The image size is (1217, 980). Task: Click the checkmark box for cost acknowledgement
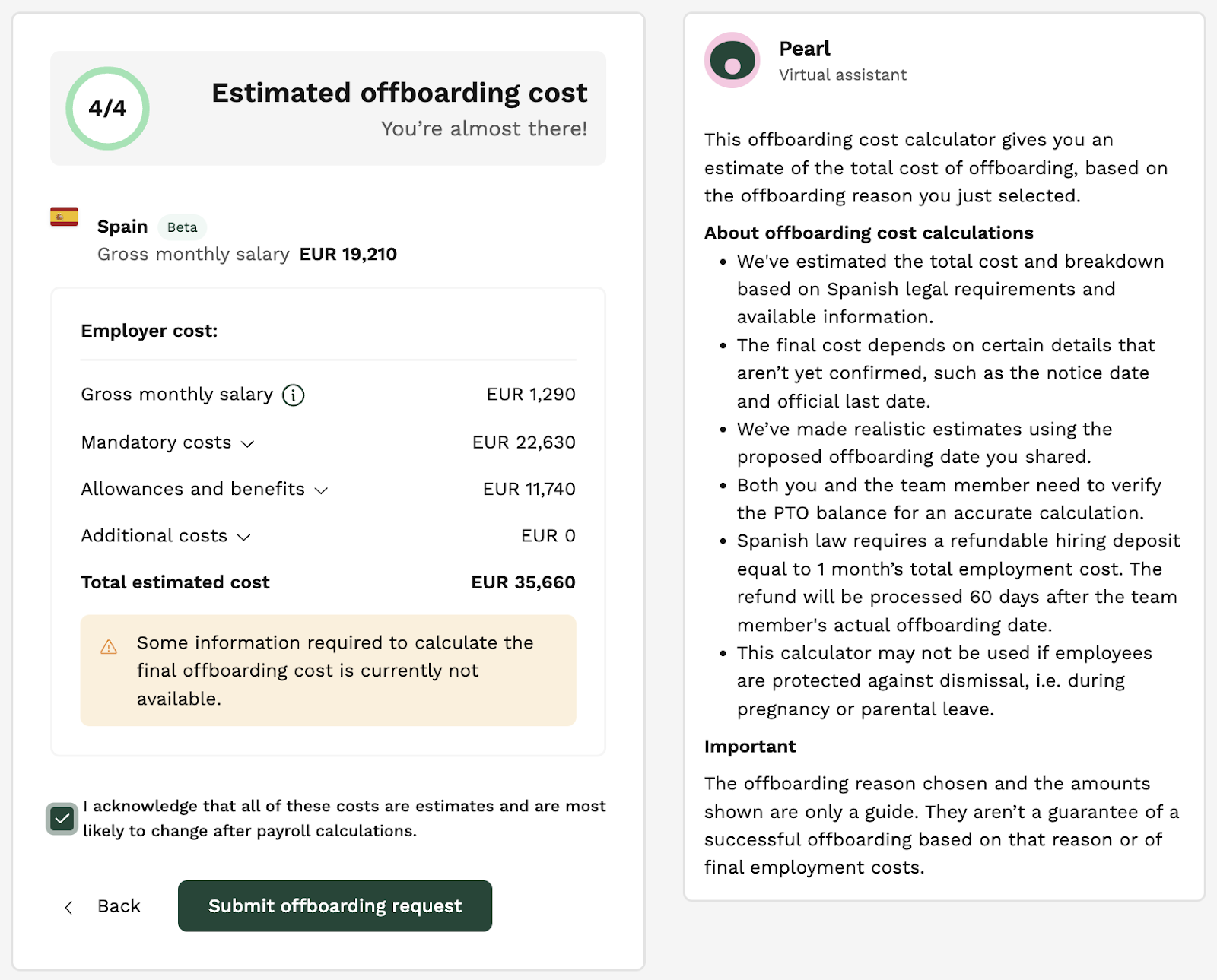(x=62, y=819)
